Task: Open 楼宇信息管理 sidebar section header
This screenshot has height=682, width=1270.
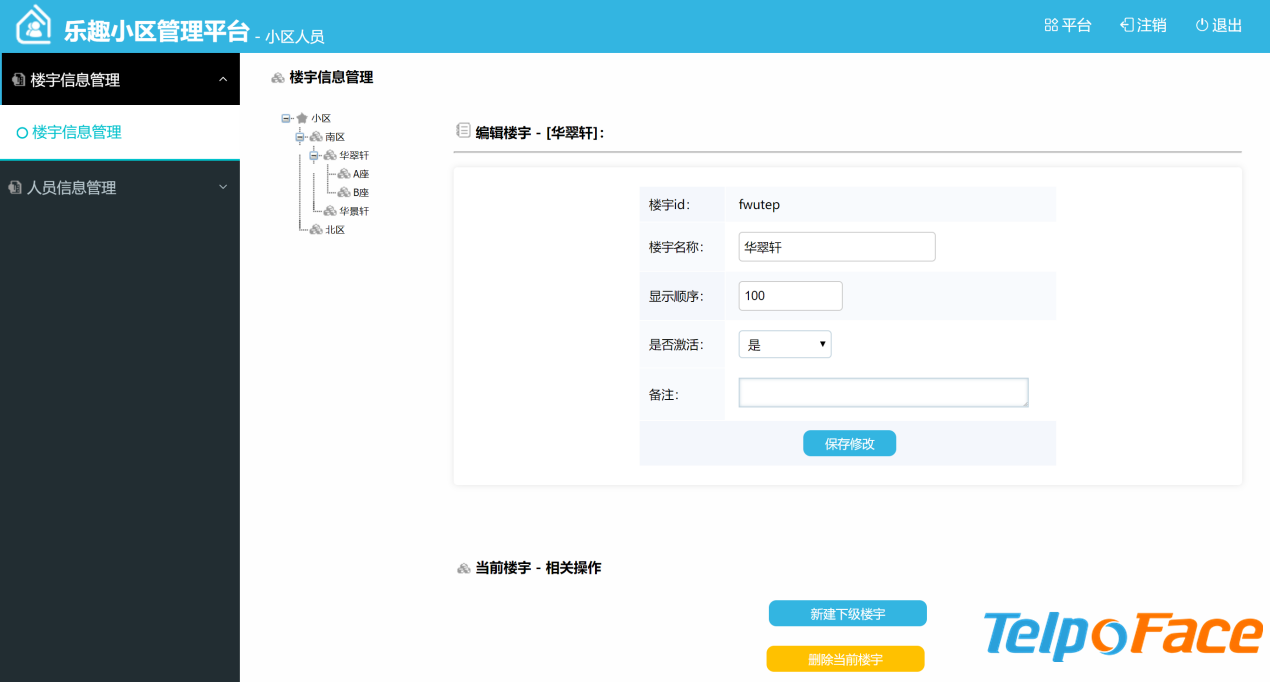Action: click(x=120, y=80)
